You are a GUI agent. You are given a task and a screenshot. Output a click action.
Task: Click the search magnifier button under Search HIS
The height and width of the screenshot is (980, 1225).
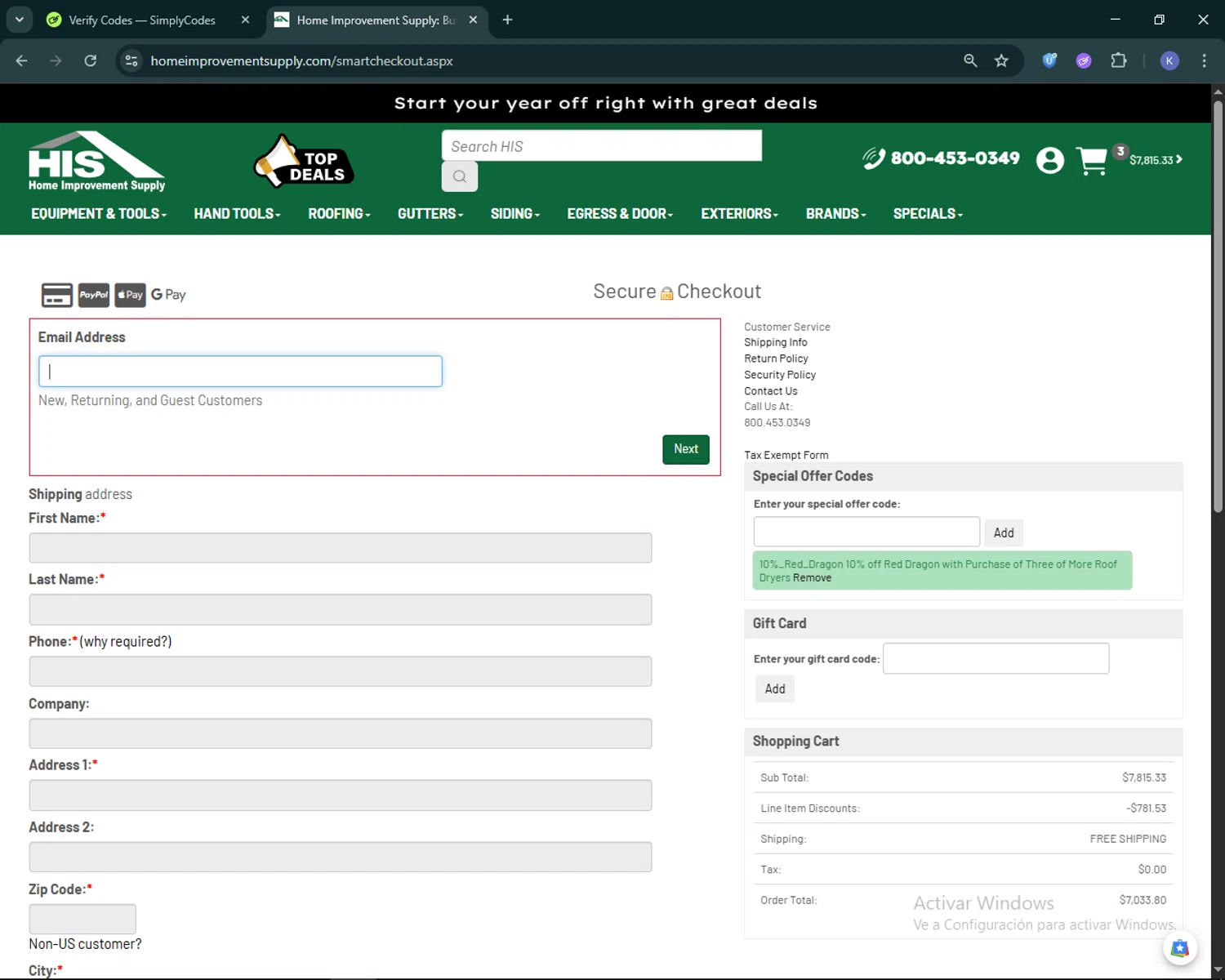460,176
